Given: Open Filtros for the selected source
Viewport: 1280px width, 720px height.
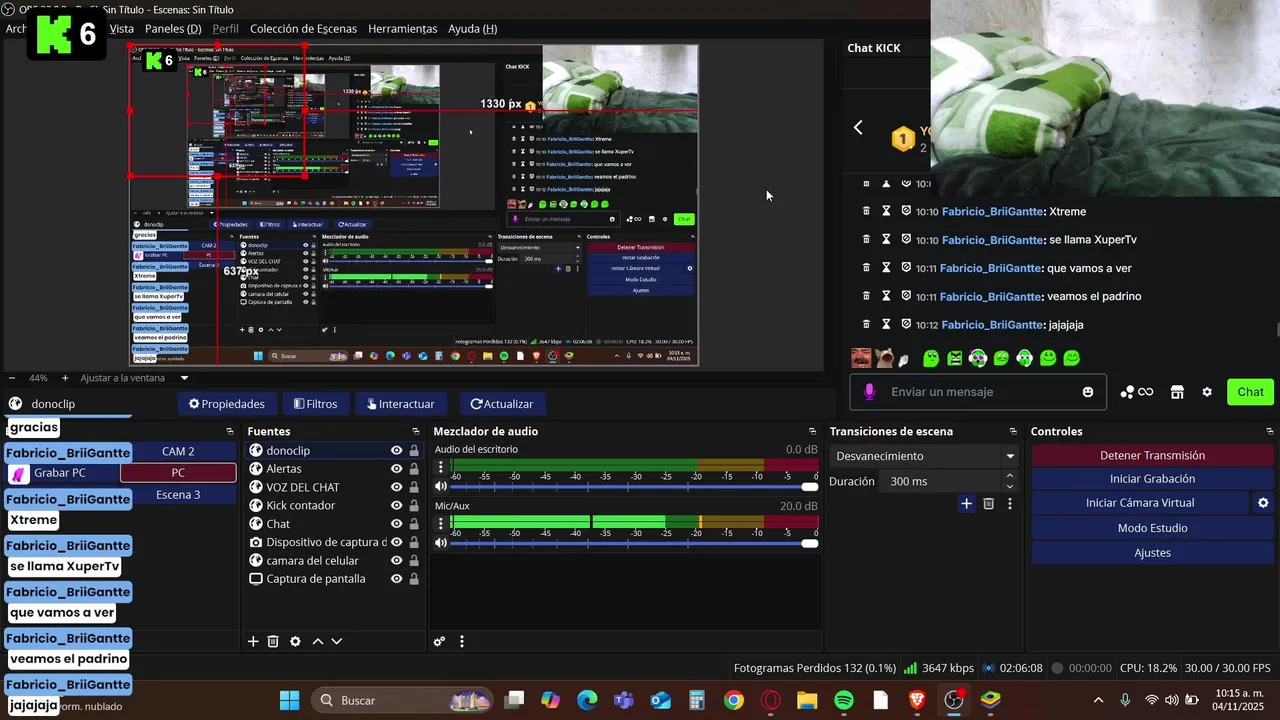Looking at the screenshot, I should click(x=315, y=404).
